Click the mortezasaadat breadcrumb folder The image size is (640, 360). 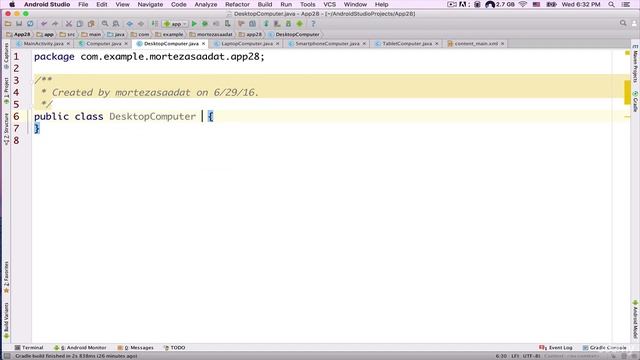[x=211, y=35]
